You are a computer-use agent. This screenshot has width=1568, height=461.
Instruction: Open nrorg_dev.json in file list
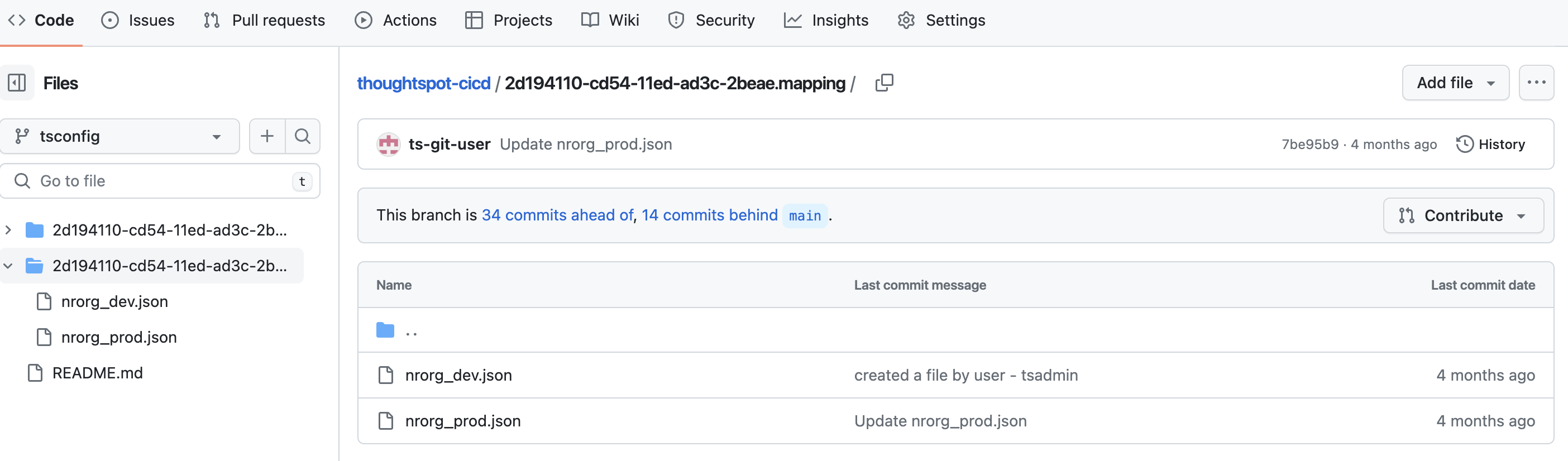458,375
